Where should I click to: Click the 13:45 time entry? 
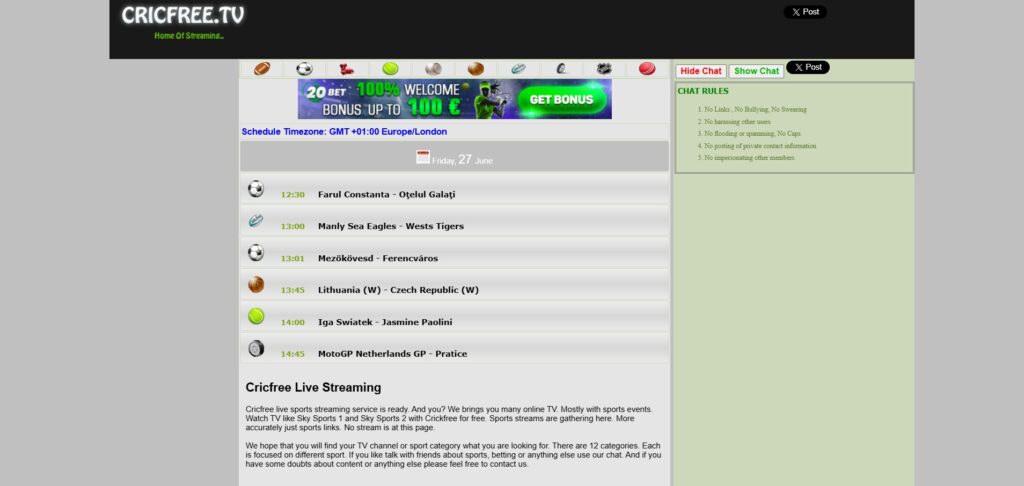(x=293, y=291)
